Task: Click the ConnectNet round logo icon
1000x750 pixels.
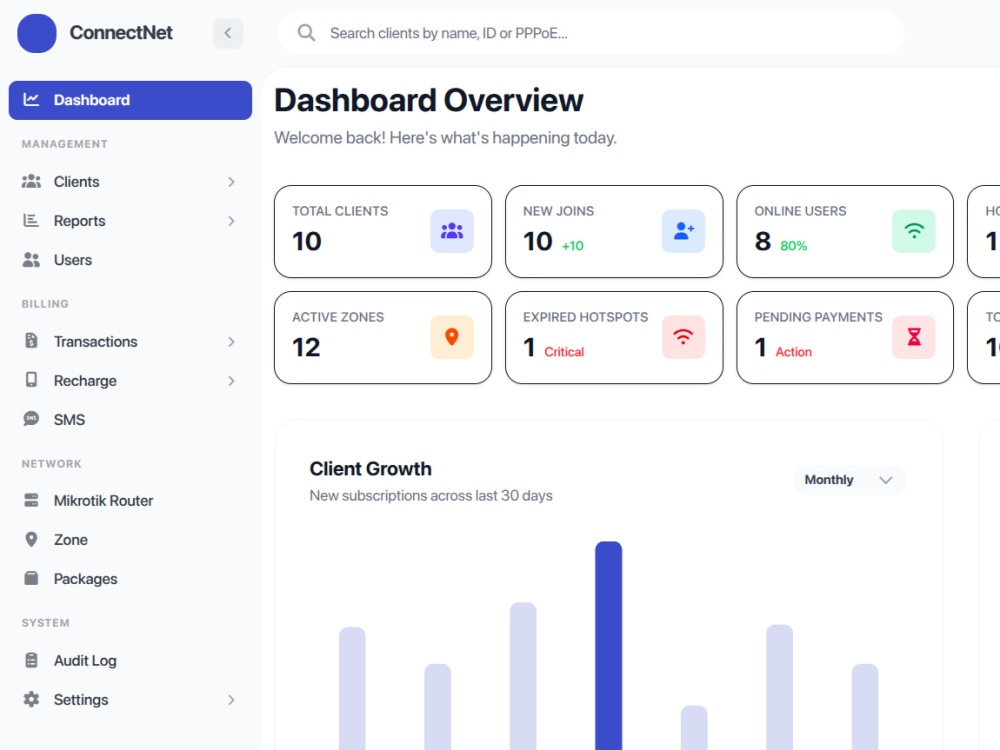Action: 37,33
